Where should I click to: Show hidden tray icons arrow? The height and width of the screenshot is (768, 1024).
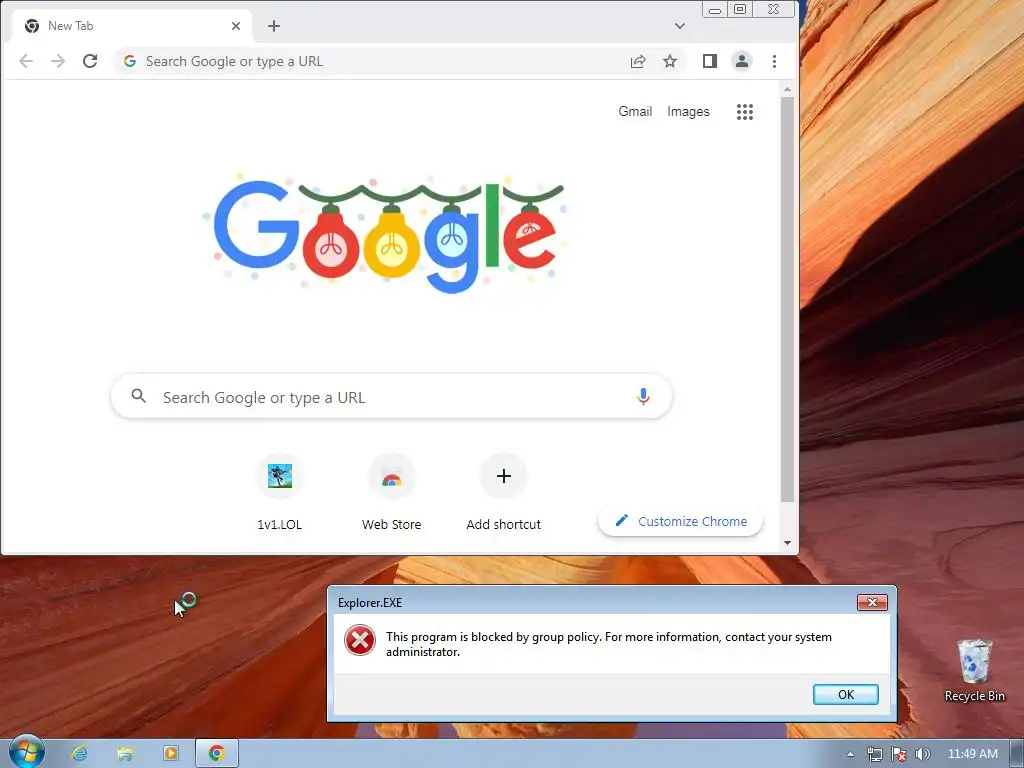coord(850,754)
